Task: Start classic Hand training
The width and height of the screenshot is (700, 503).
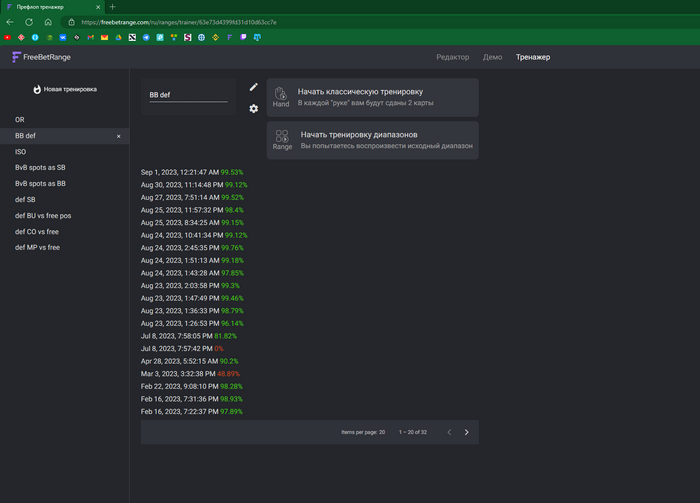Action: [373, 97]
